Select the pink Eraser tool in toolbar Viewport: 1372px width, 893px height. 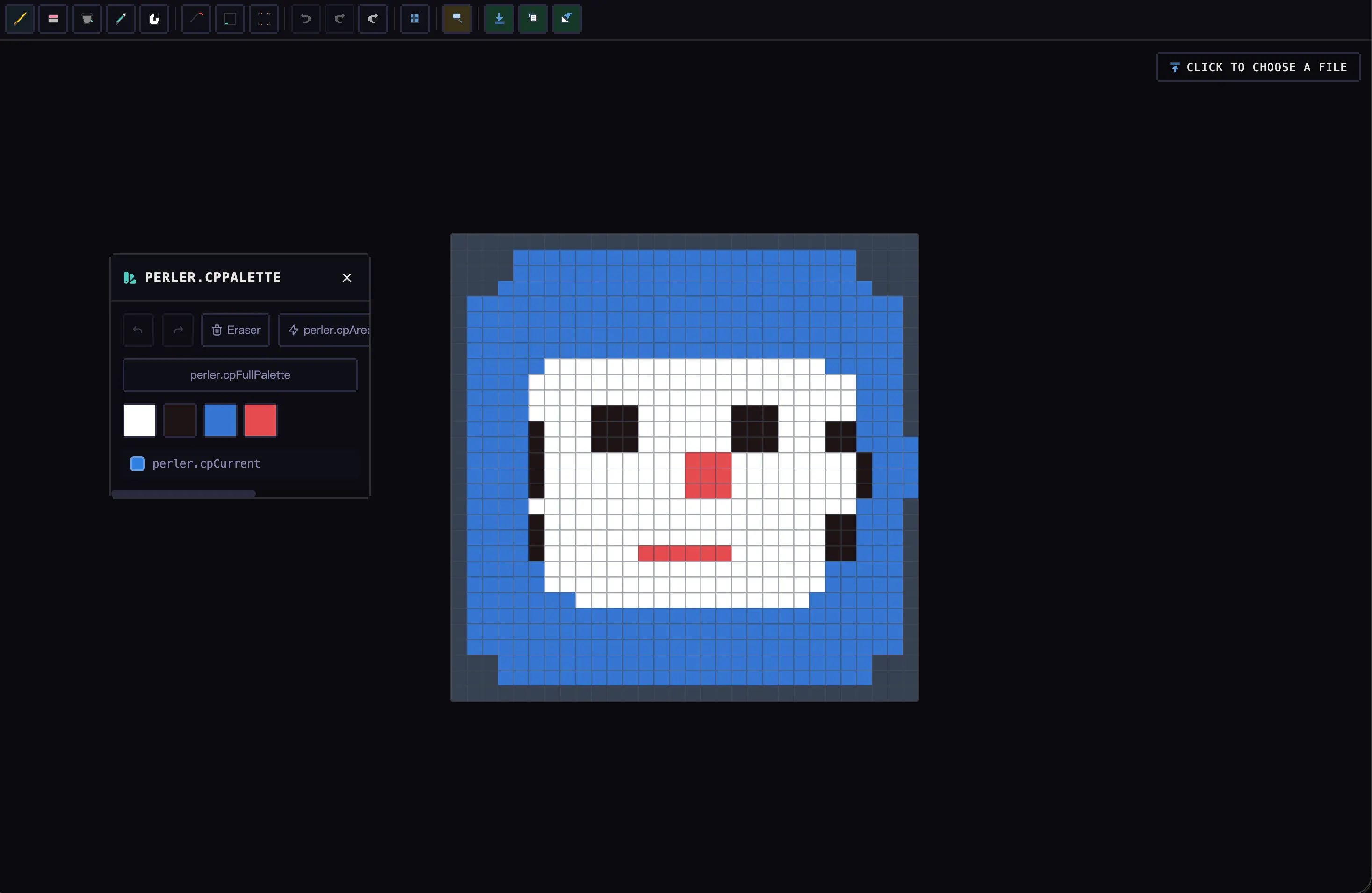point(53,18)
